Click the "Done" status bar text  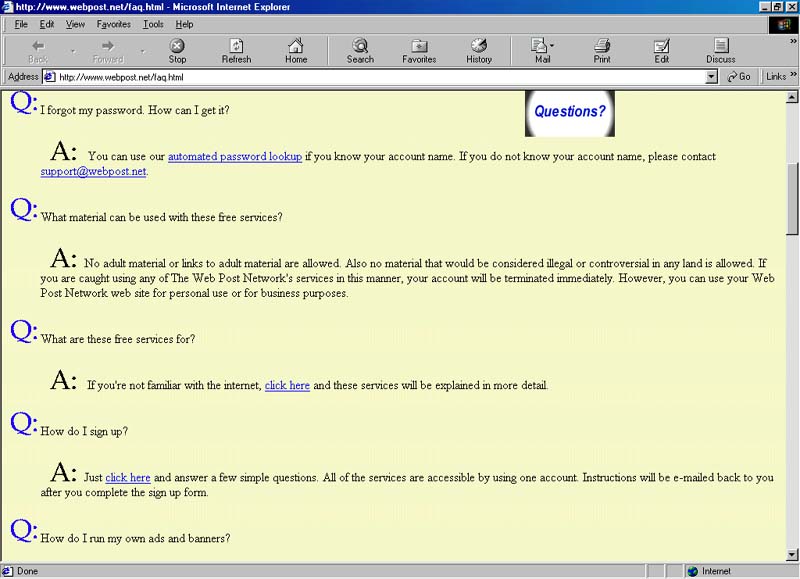28,571
